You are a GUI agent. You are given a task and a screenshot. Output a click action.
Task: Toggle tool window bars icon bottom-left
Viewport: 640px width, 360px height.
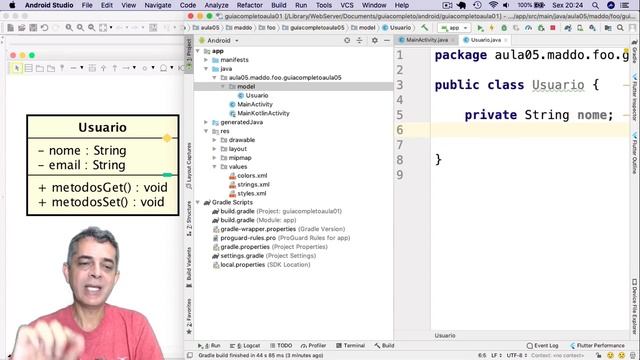190,356
